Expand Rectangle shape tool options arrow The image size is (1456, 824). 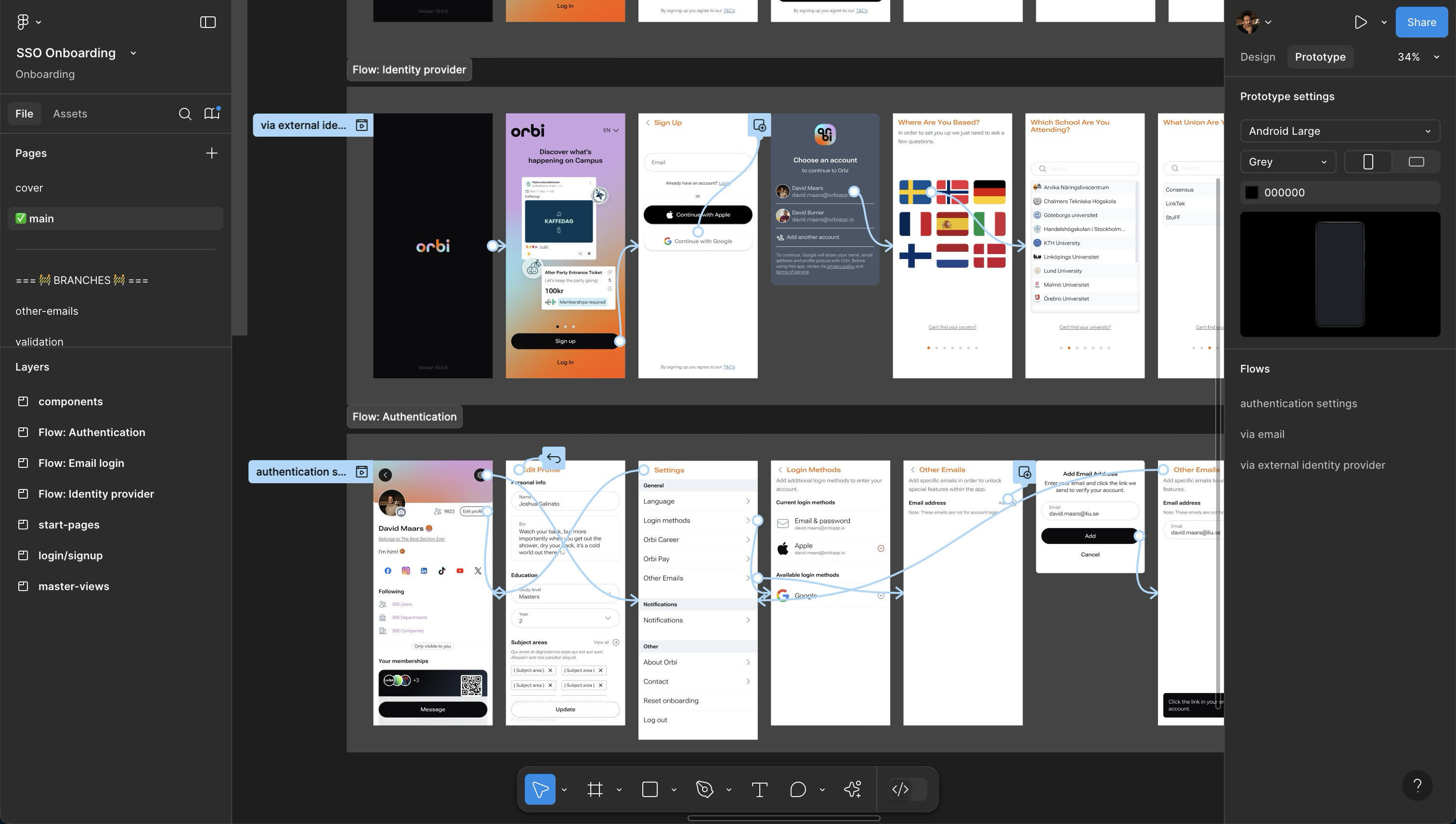674,789
